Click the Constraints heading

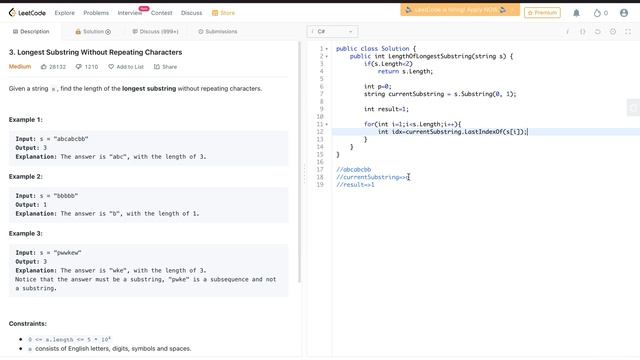click(28, 324)
